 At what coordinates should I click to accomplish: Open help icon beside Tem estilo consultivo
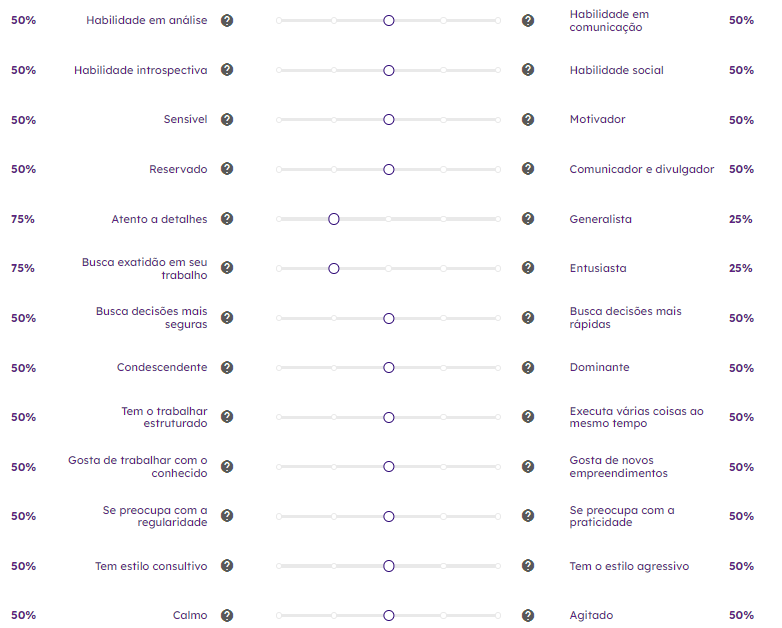point(227,566)
